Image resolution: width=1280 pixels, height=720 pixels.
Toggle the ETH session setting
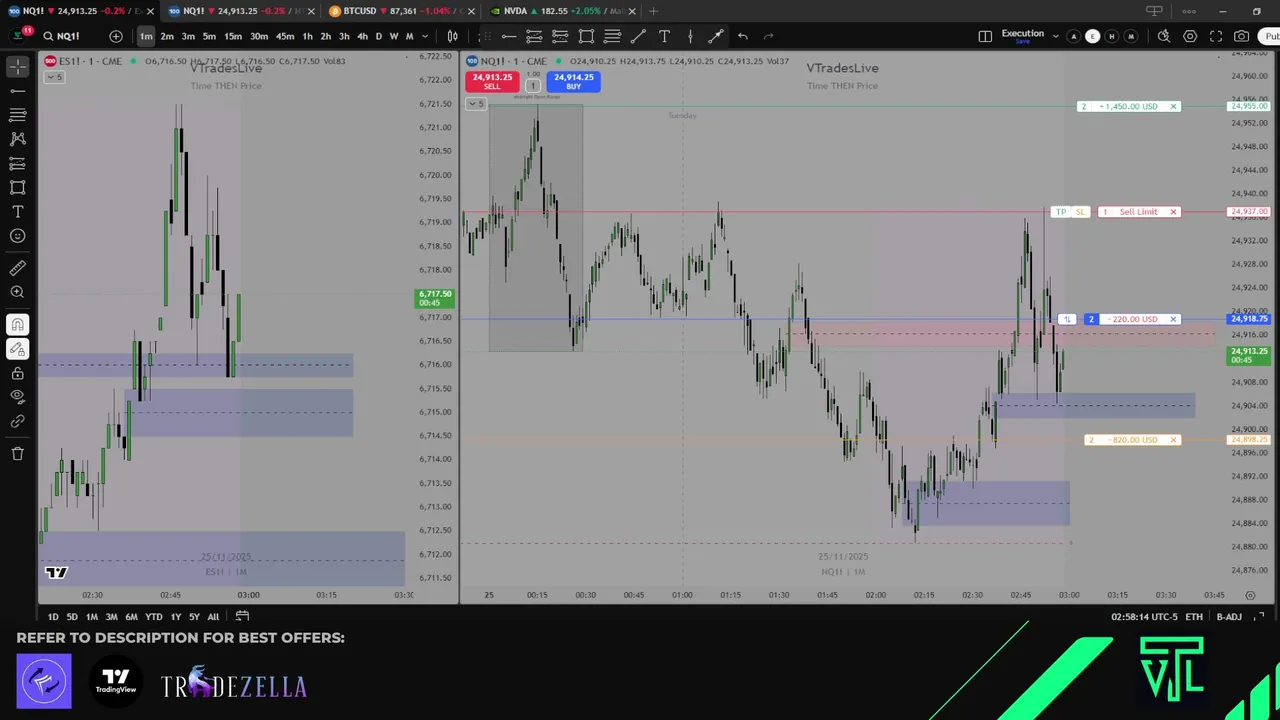tap(1194, 617)
